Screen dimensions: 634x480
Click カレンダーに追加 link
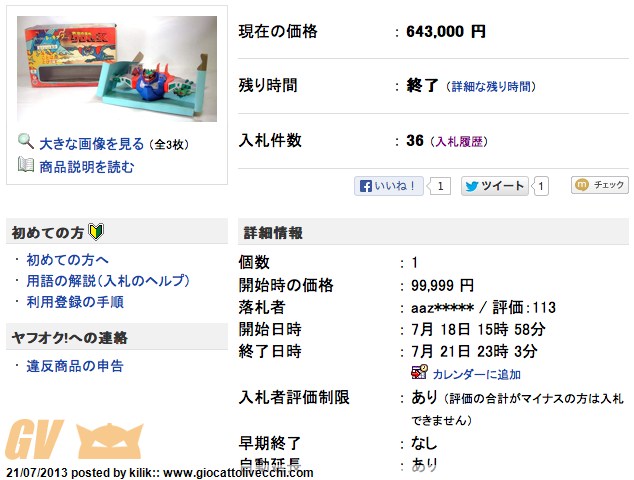(476, 374)
